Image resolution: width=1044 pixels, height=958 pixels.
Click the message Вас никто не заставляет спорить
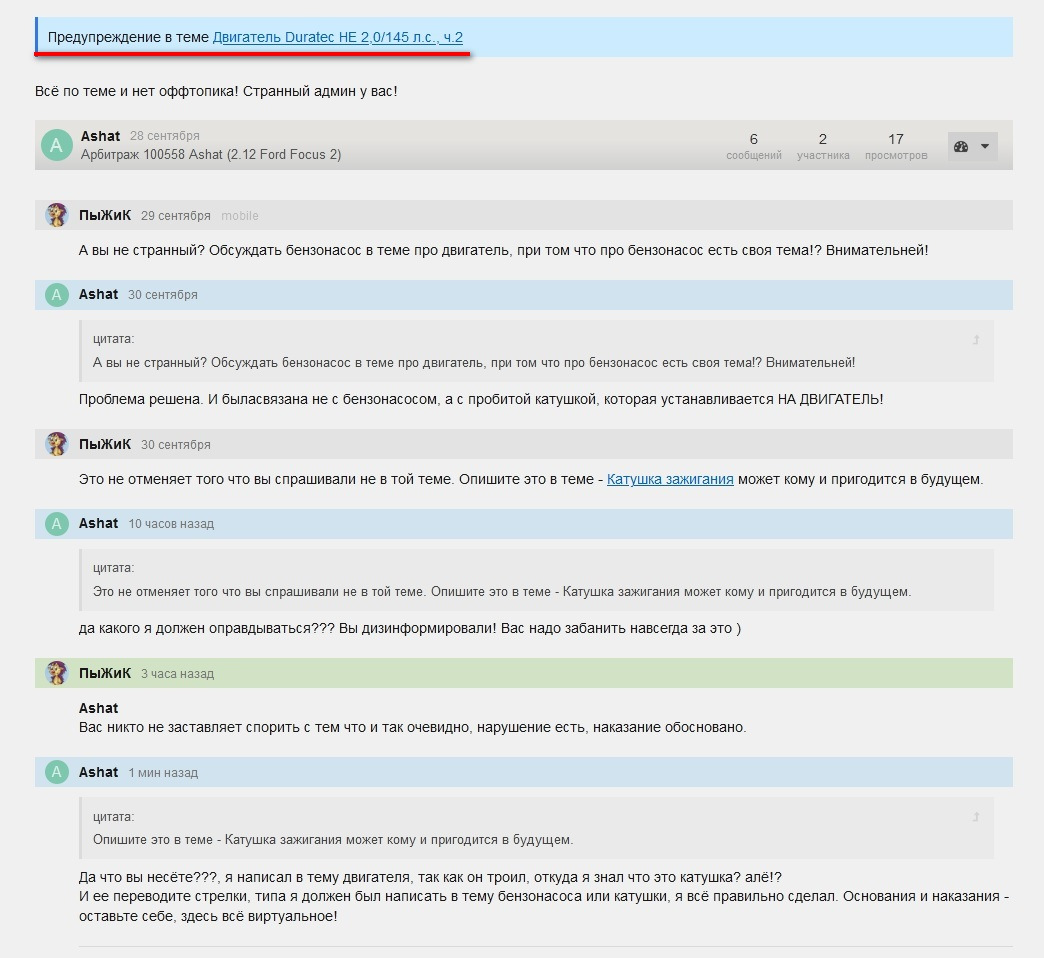coord(412,727)
